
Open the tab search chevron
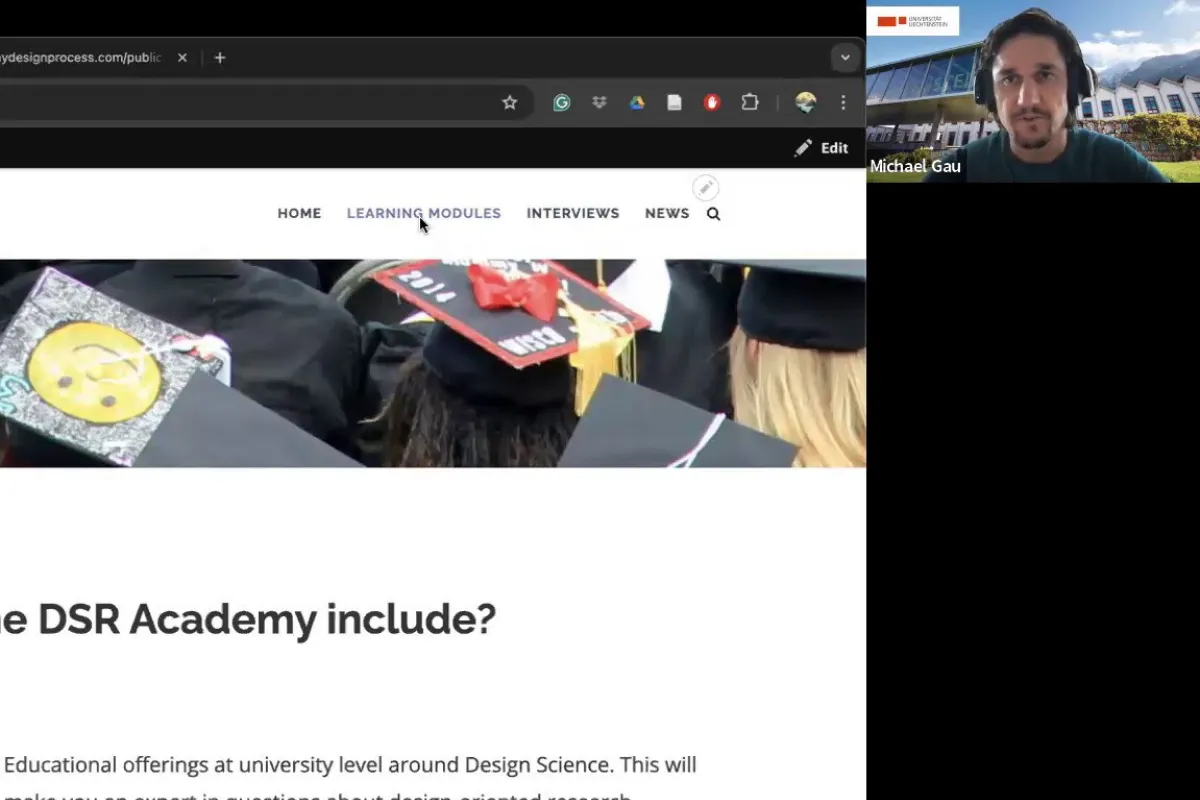845,57
